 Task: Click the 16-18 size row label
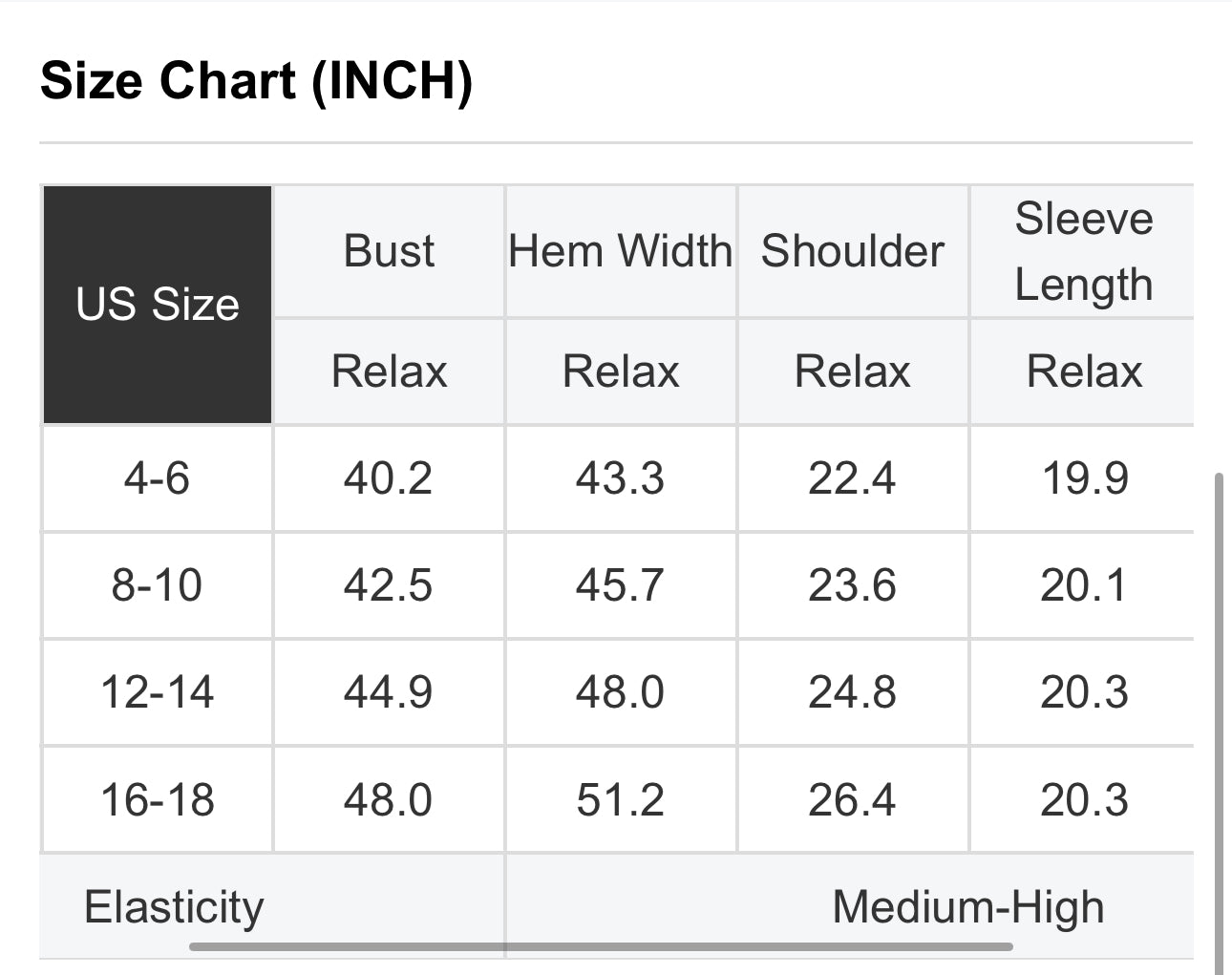point(157,800)
